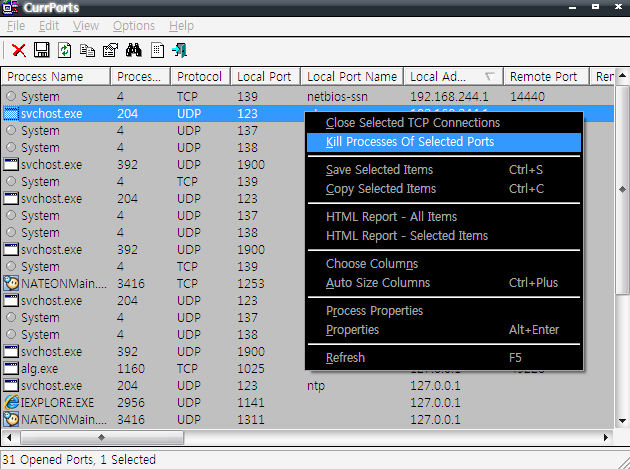Screen dimensions: 630x469
Task: Choose HTML Report - All Items
Action: (x=444, y=217)
